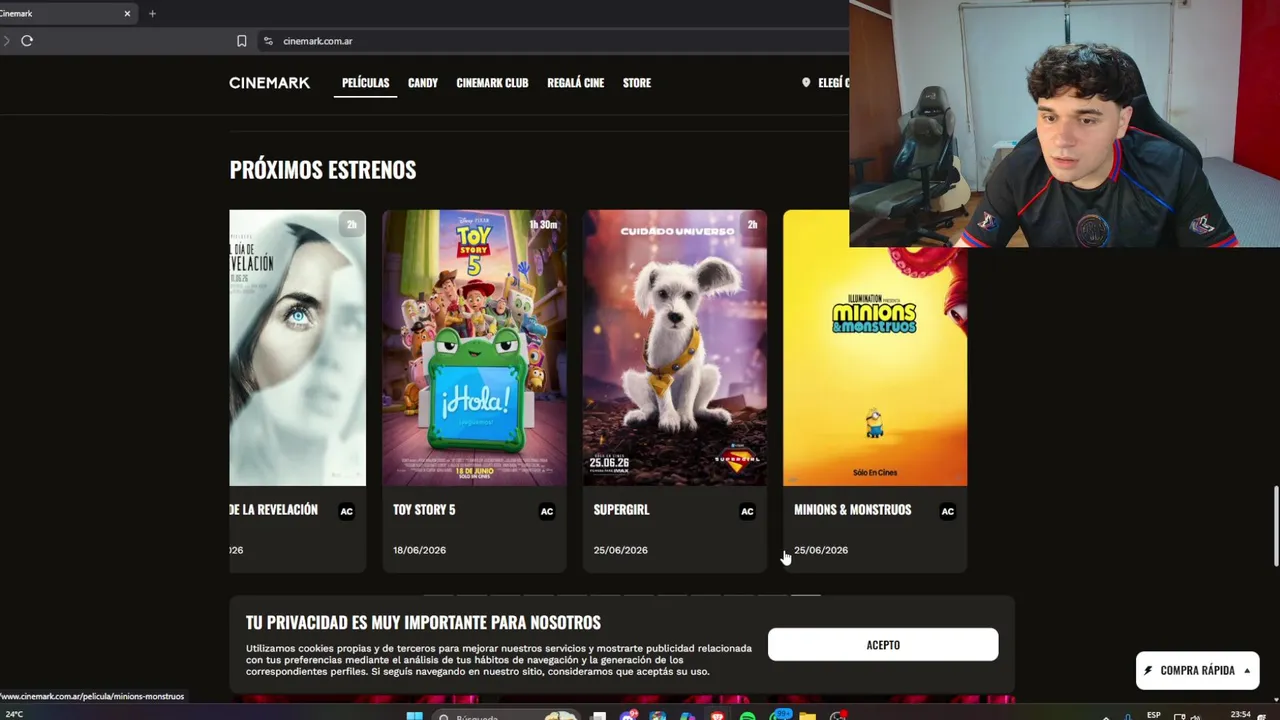This screenshot has height=720, width=1280.
Task: Open the Minions & Monstruos poster
Action: point(875,366)
